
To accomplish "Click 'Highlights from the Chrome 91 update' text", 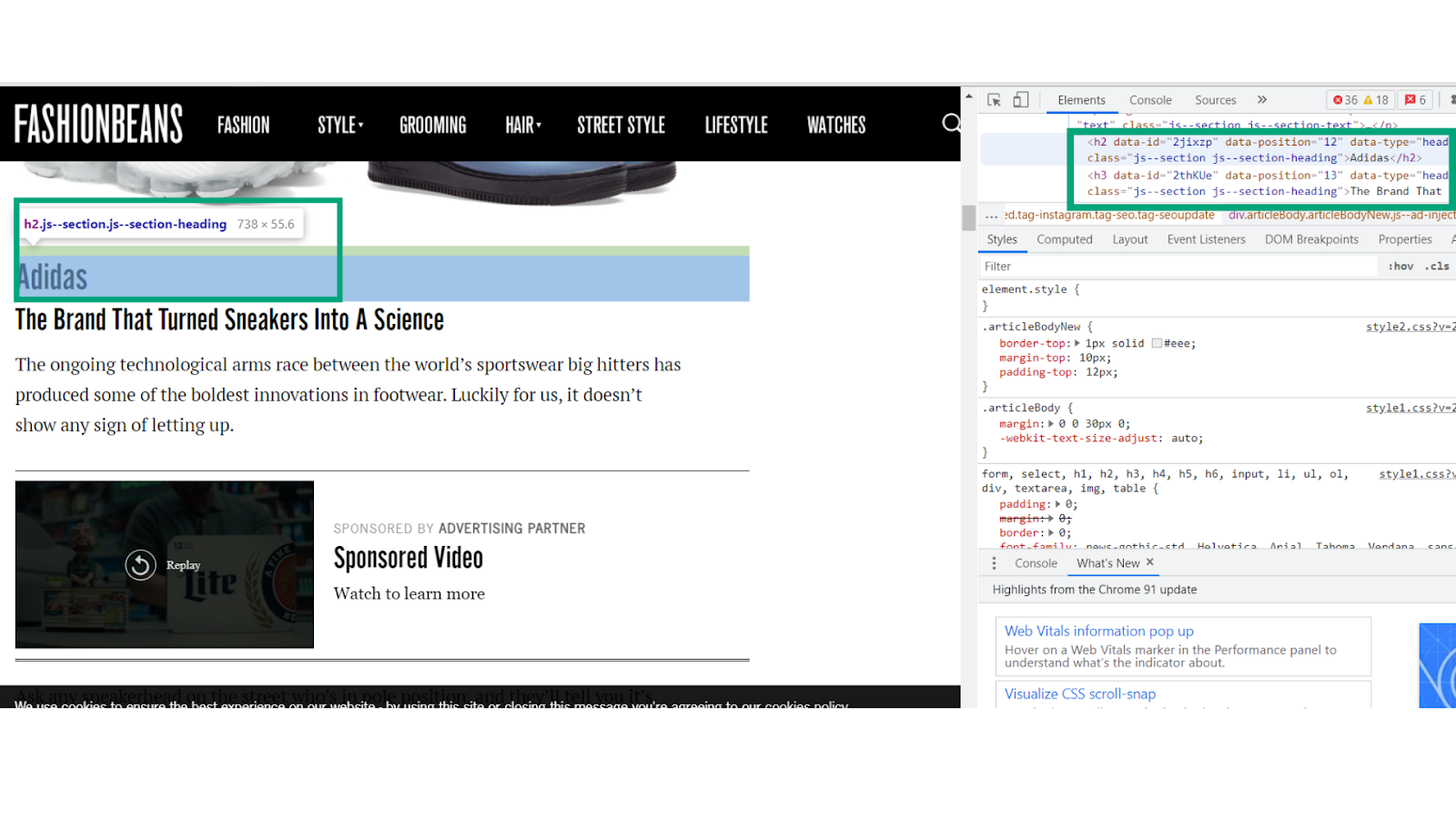I will (x=1095, y=590).
